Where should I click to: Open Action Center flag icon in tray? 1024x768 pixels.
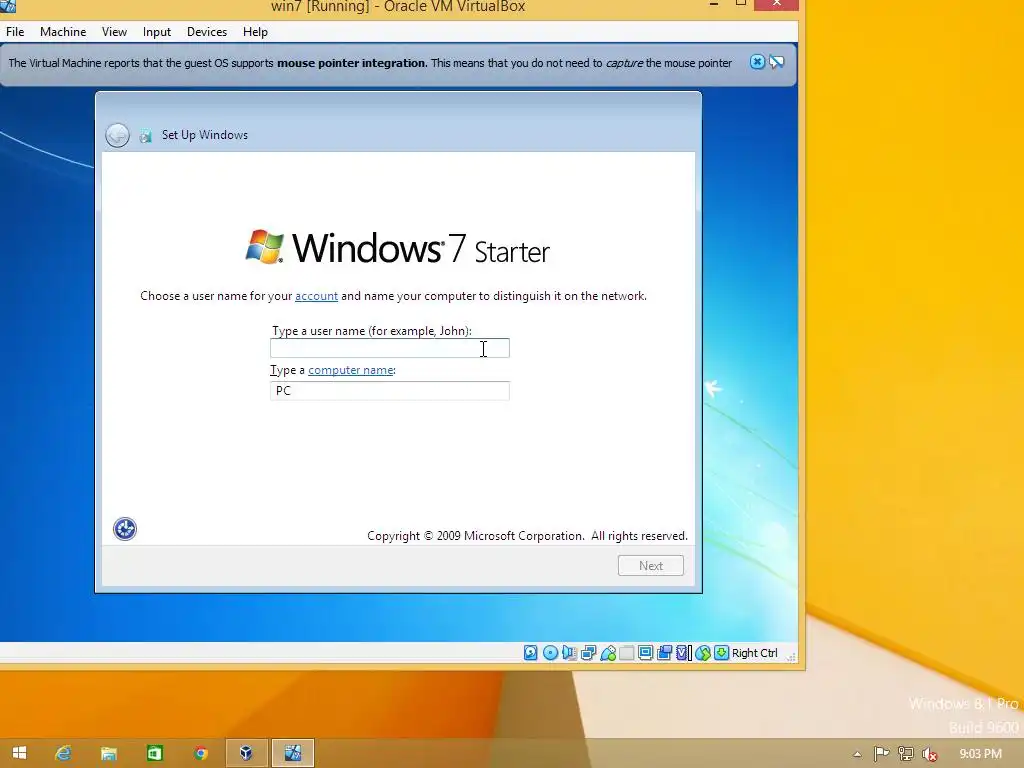click(x=881, y=754)
